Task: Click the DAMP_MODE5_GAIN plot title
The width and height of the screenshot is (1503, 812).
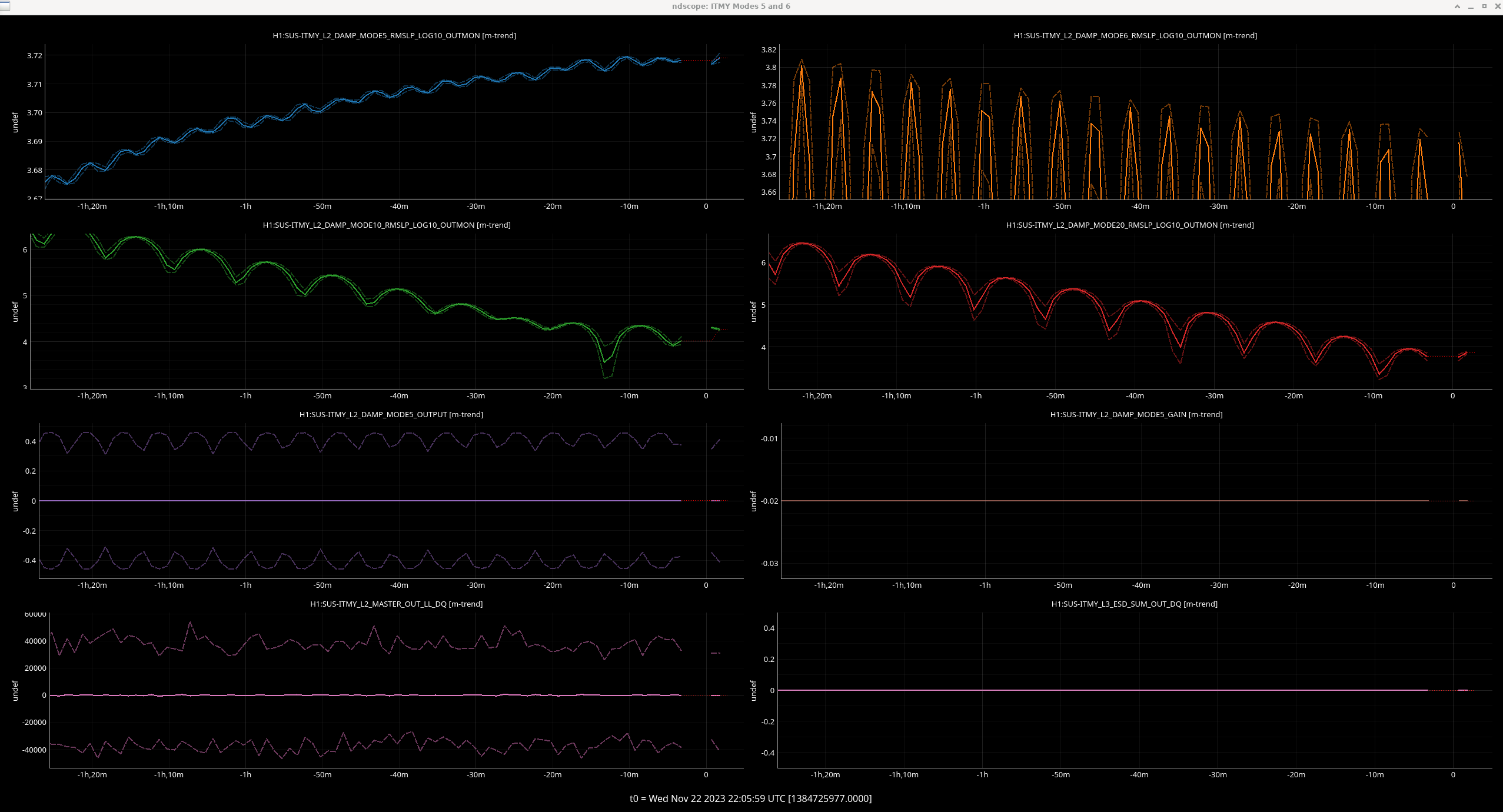Action: 1136,415
